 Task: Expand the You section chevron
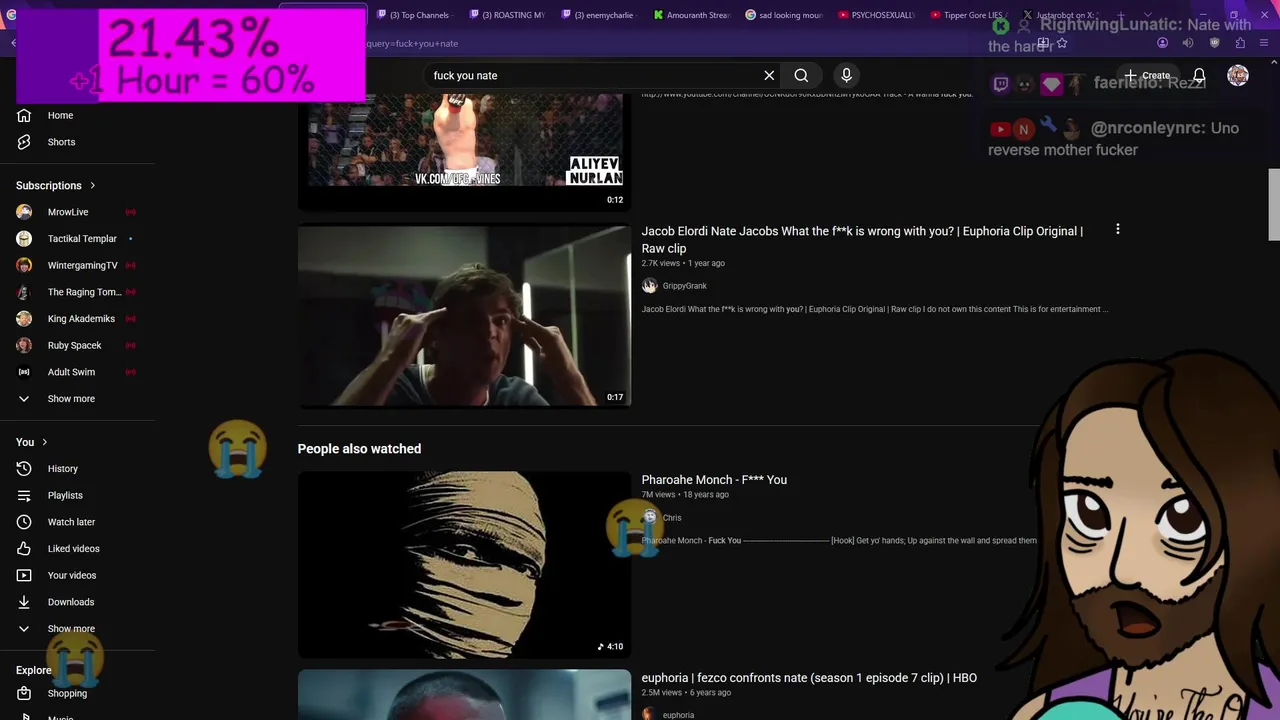click(x=44, y=442)
